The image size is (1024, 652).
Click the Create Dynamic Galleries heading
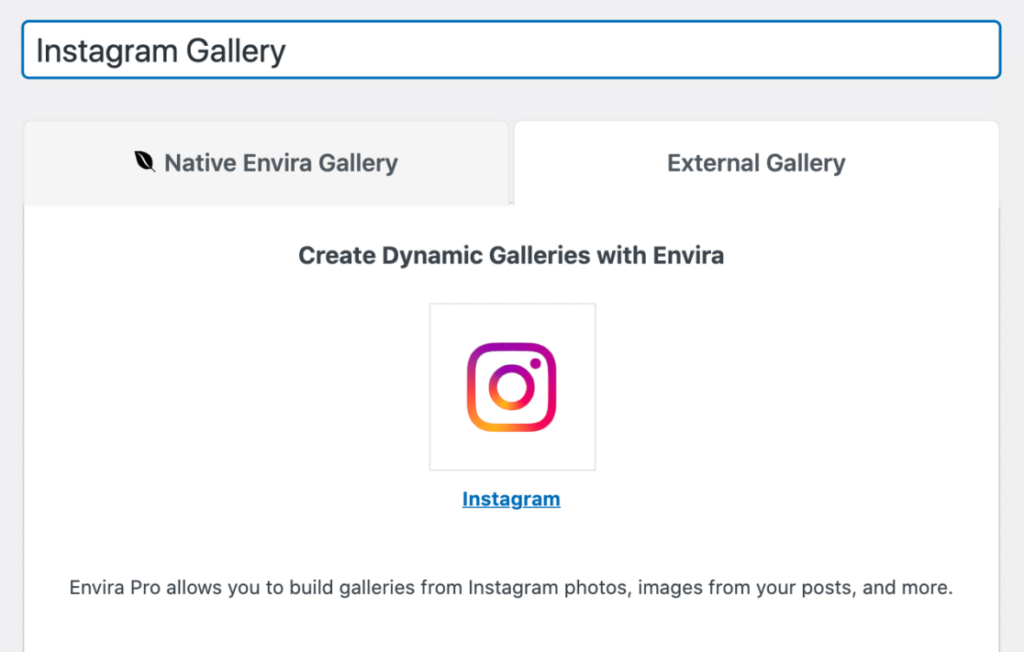[x=512, y=255]
